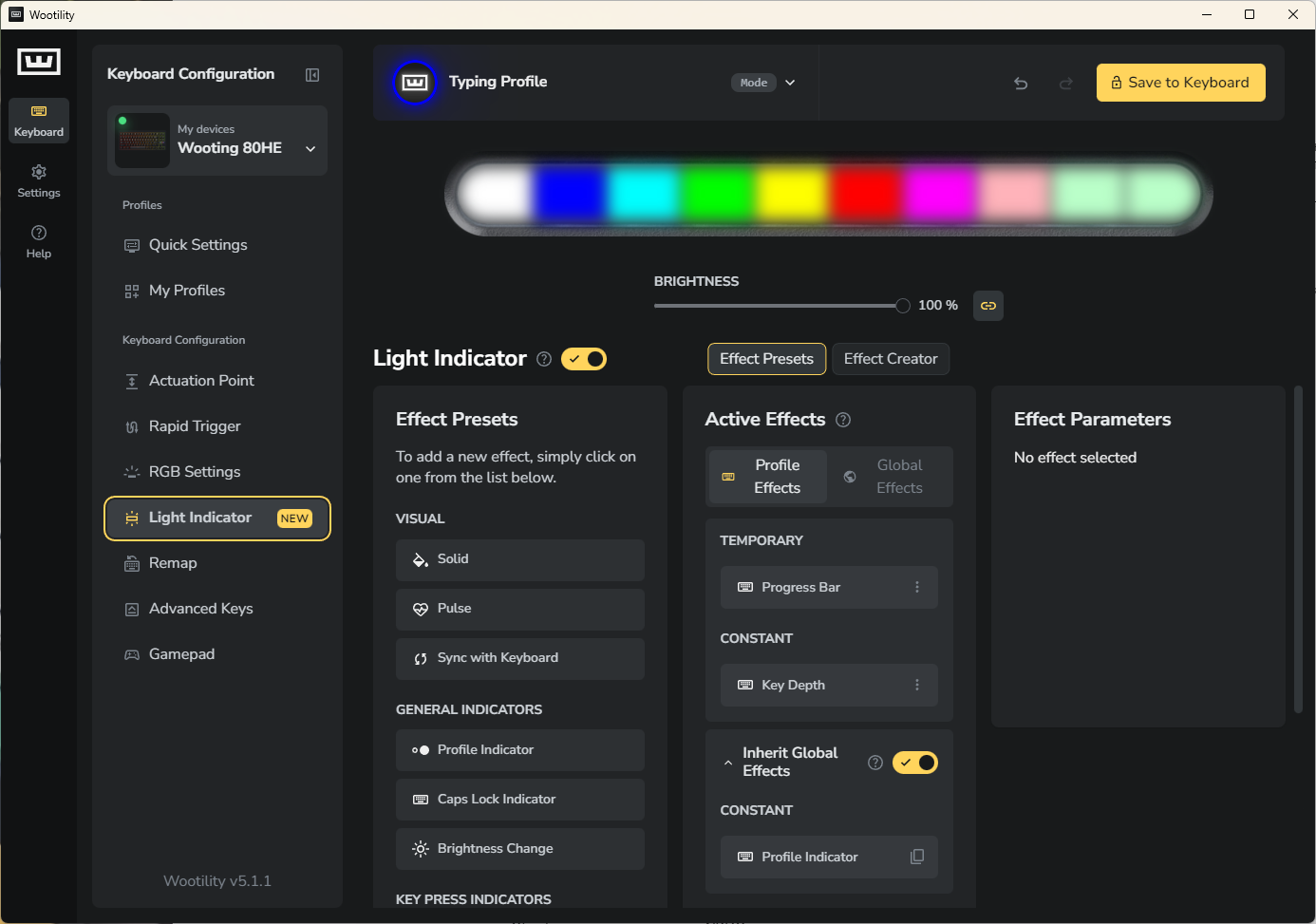Toggle Inherit Global Effects switch
Screen dimensions: 1316x924
click(x=915, y=763)
